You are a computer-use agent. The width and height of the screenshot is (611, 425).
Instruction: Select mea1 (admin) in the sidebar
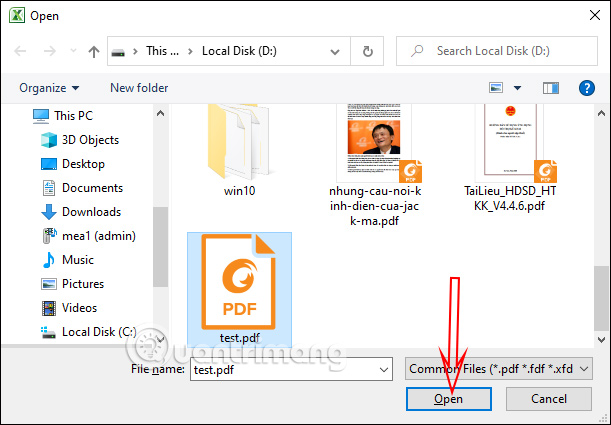[99, 236]
